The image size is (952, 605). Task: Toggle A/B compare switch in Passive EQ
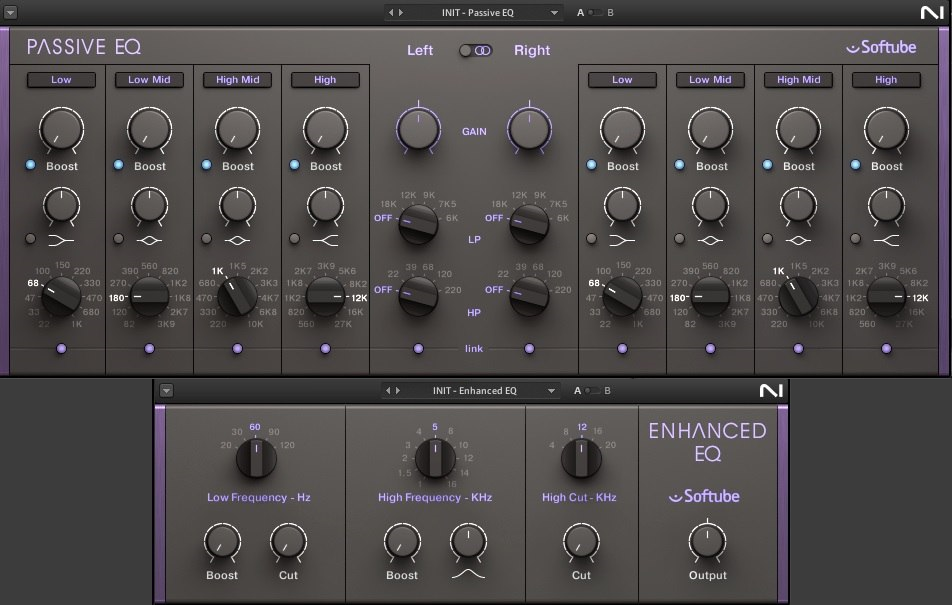[x=595, y=13]
